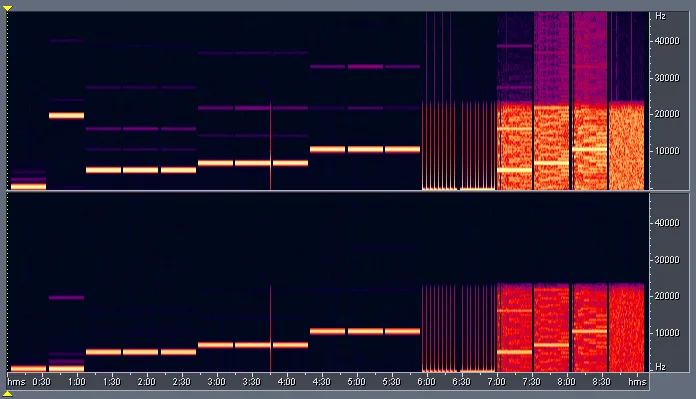This screenshot has height=399, width=696.
Task: Click the 6:30 time ruler label
Action: [x=461, y=382]
